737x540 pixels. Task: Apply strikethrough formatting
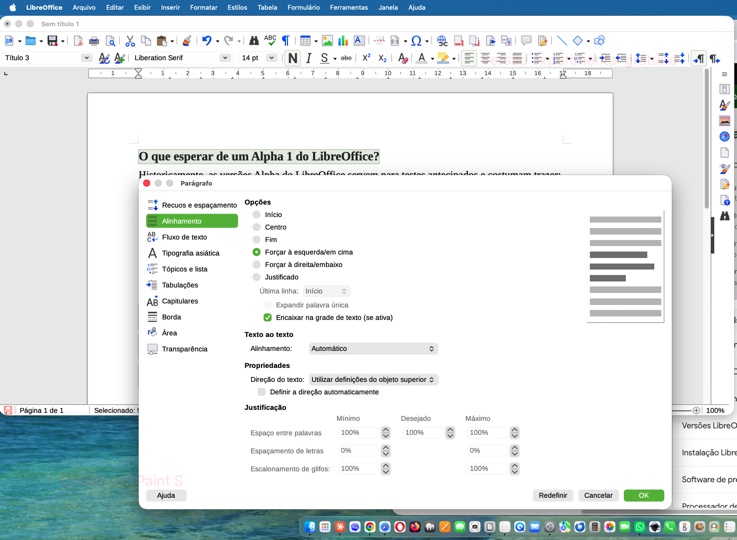(346, 58)
